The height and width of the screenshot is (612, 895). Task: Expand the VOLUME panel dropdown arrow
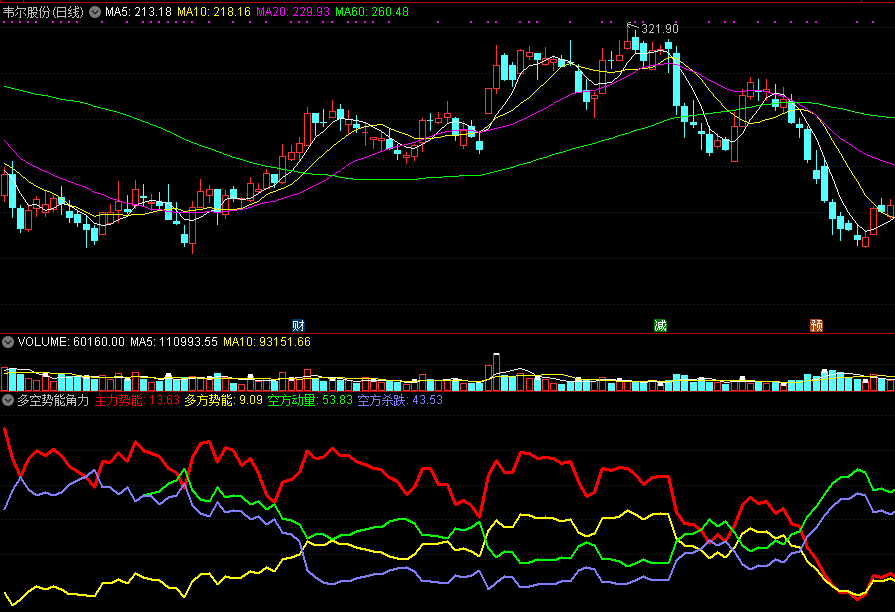point(8,342)
